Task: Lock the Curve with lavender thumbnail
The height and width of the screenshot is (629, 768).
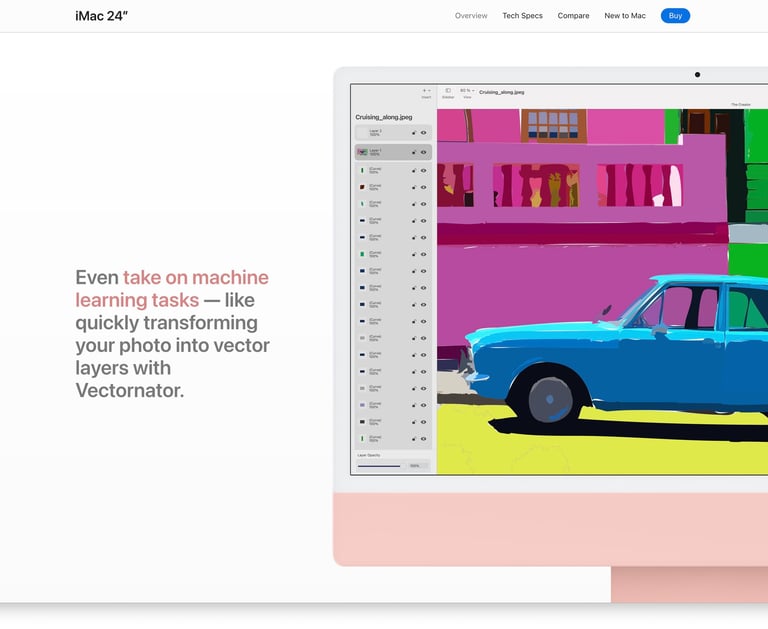Action: pyautogui.click(x=414, y=405)
